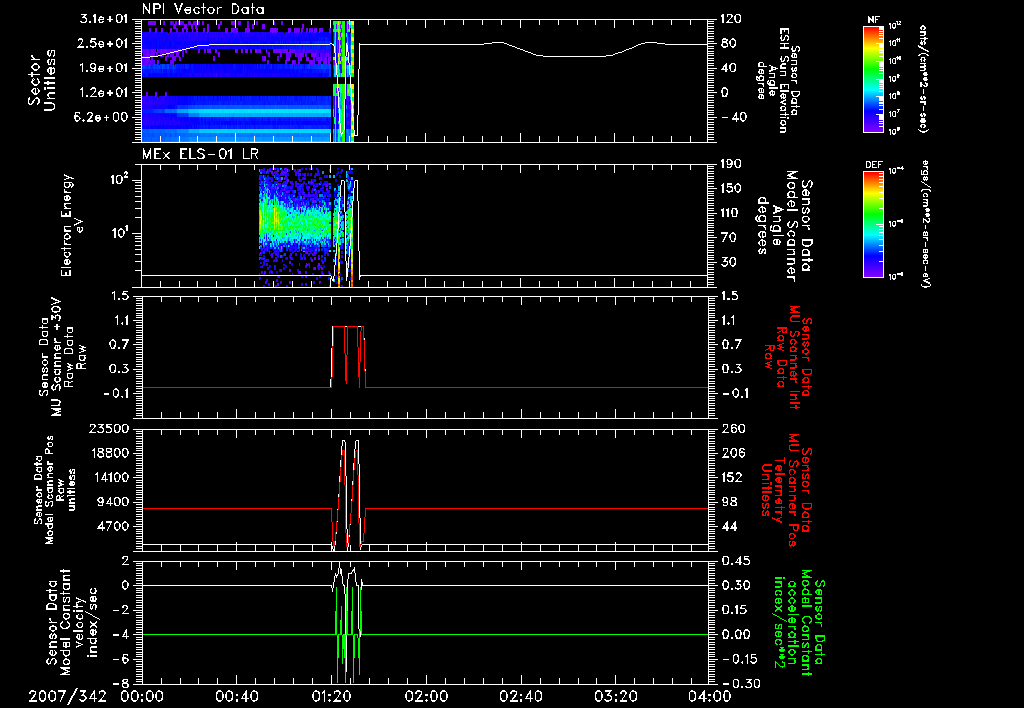Image resolution: width=1024 pixels, height=708 pixels.
Task: Click the NF color scale bar
Action: click(874, 78)
